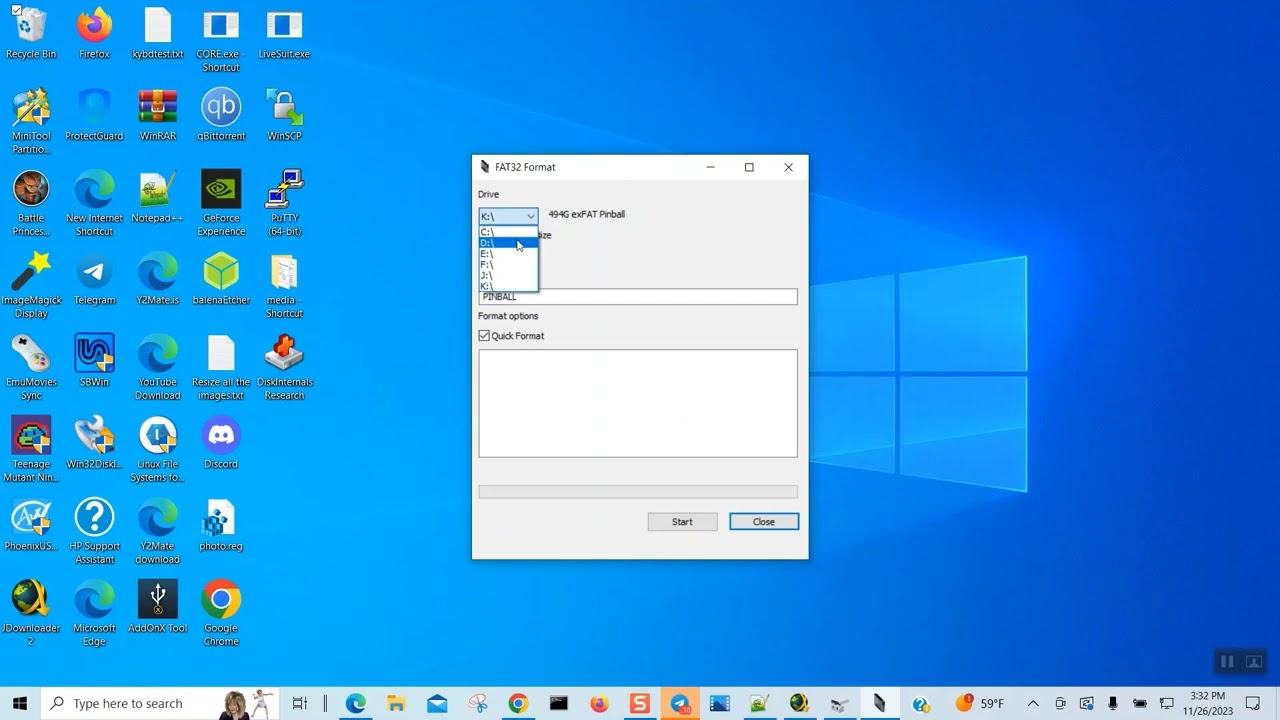Select the media Shortcut folder icon
Screen dimensions: 1280x720
[x=284, y=285]
